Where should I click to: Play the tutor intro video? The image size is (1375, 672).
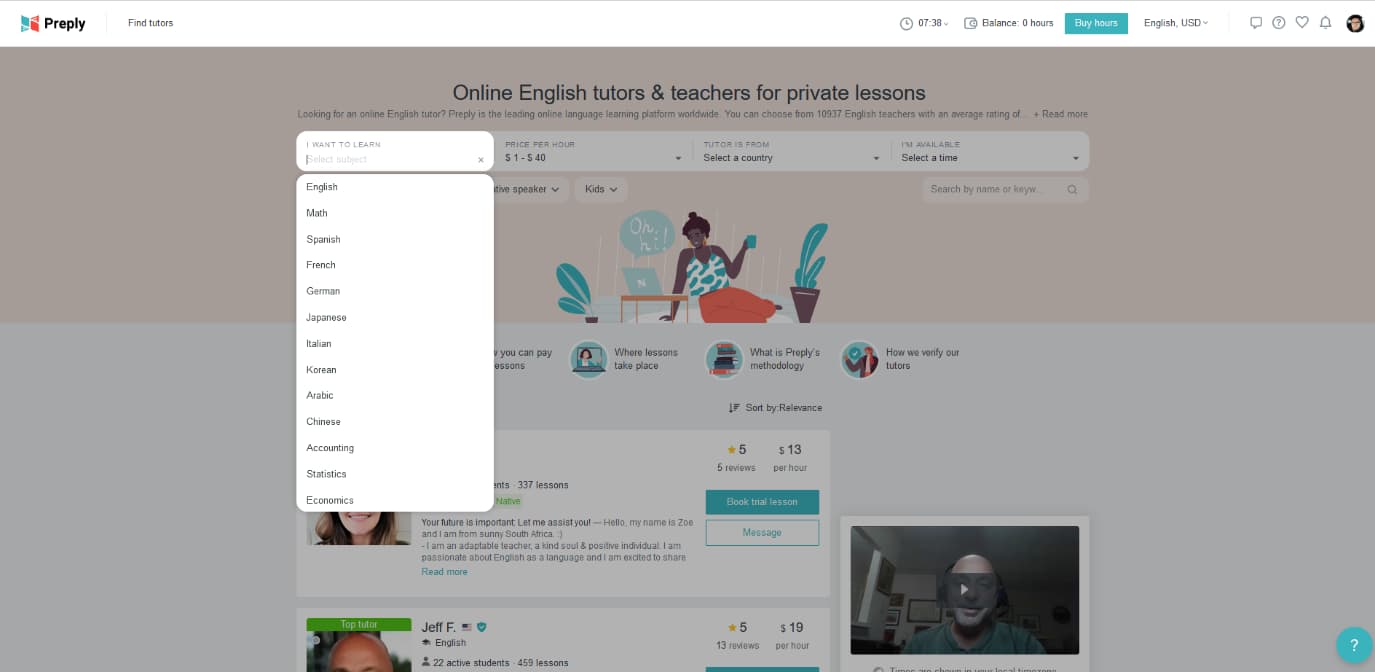tap(964, 589)
